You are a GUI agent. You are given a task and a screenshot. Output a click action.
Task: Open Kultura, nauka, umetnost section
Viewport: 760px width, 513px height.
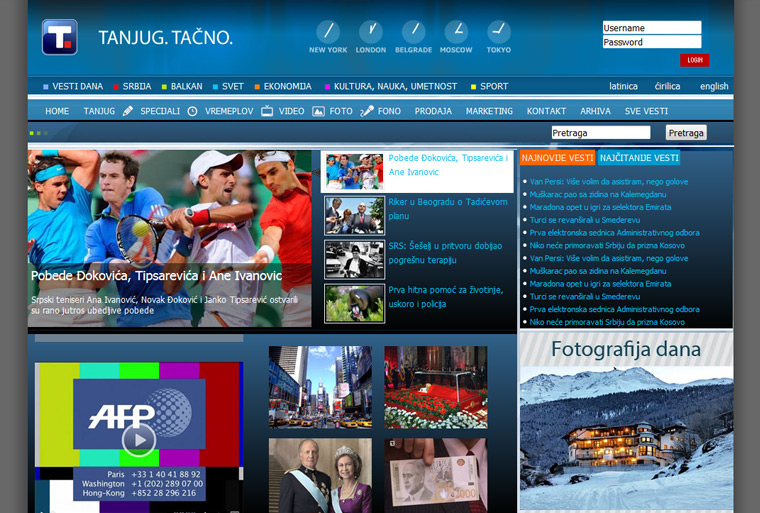(x=396, y=86)
